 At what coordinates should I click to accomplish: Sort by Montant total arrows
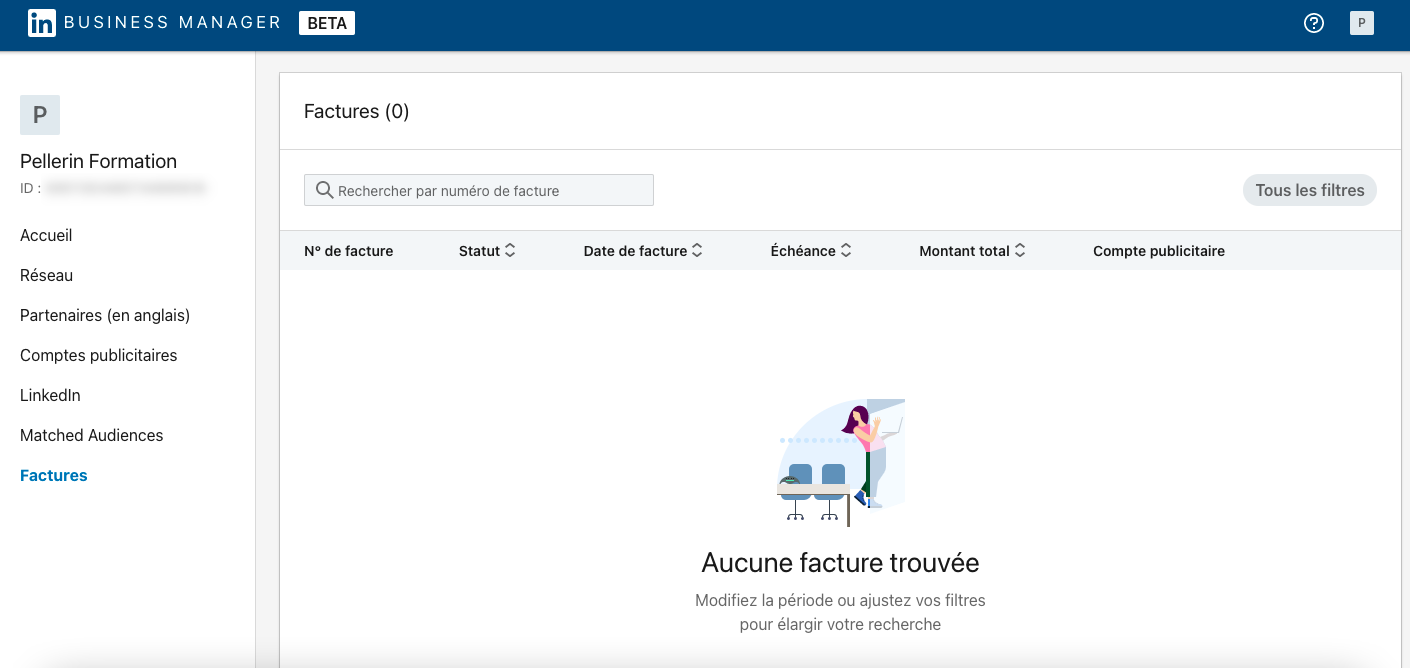(1020, 251)
